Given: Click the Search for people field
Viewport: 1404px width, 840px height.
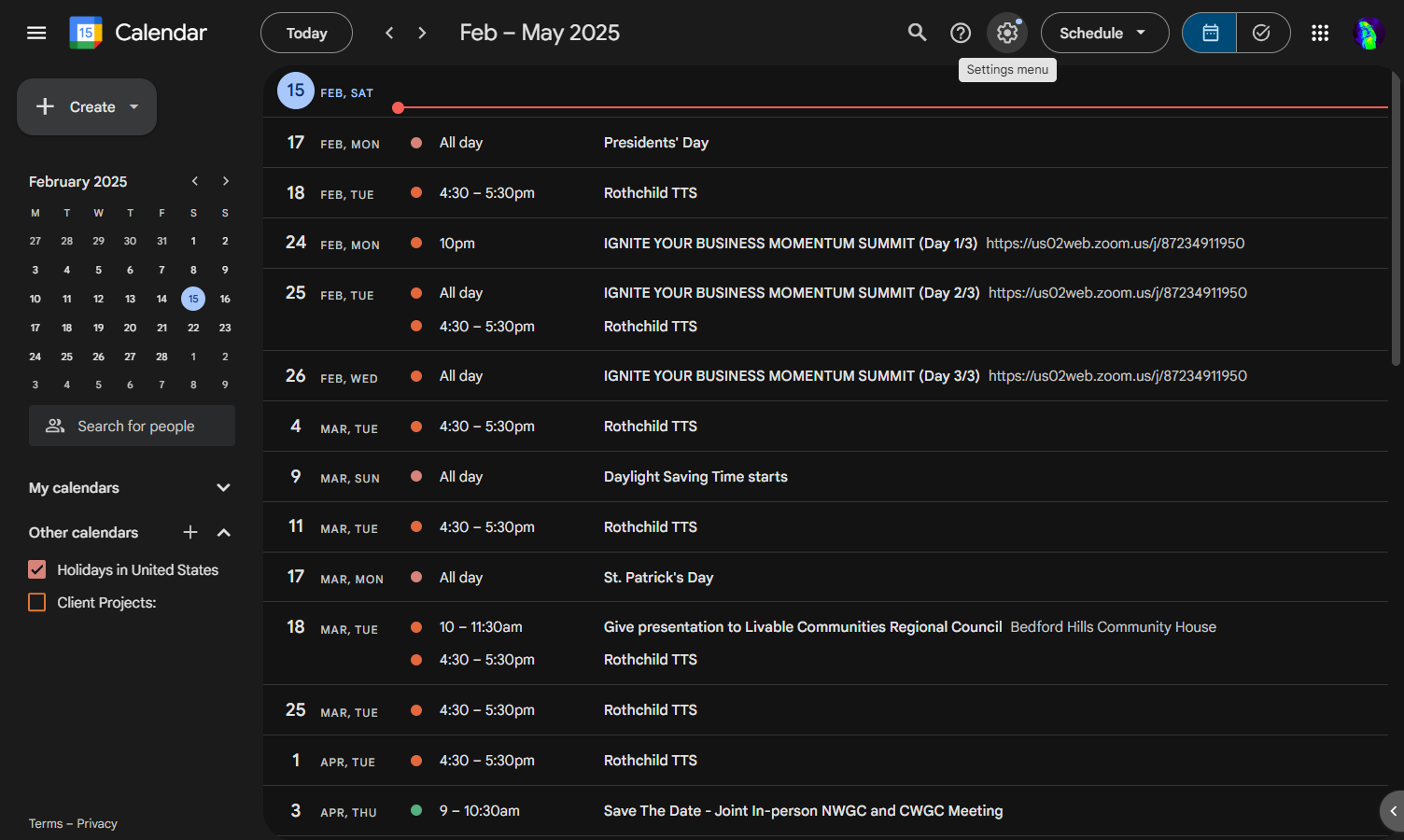Looking at the screenshot, I should (x=132, y=426).
